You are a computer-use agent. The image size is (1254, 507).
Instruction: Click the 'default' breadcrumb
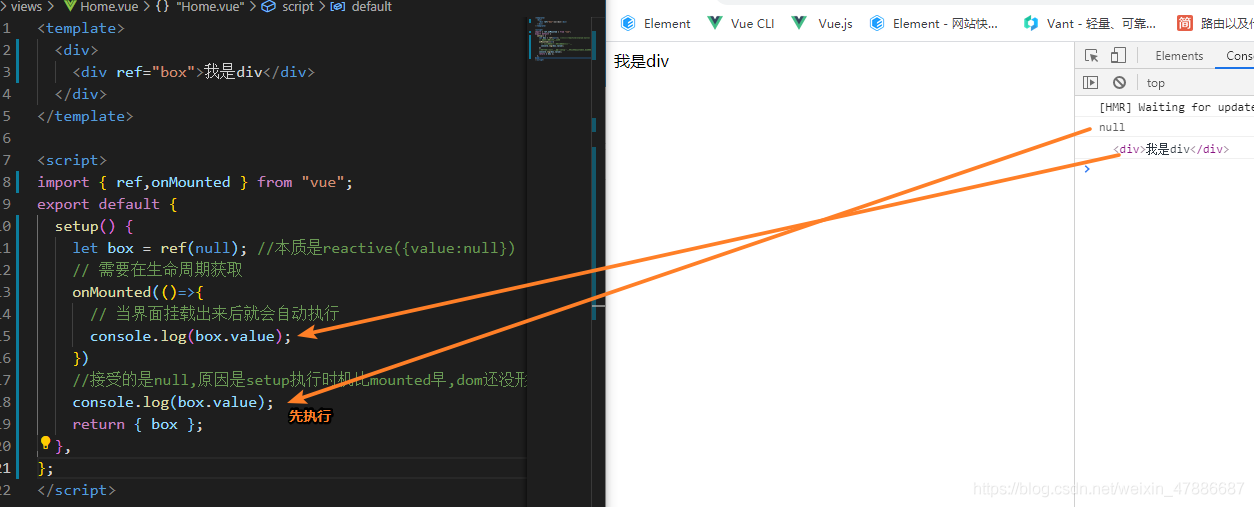[360, 6]
